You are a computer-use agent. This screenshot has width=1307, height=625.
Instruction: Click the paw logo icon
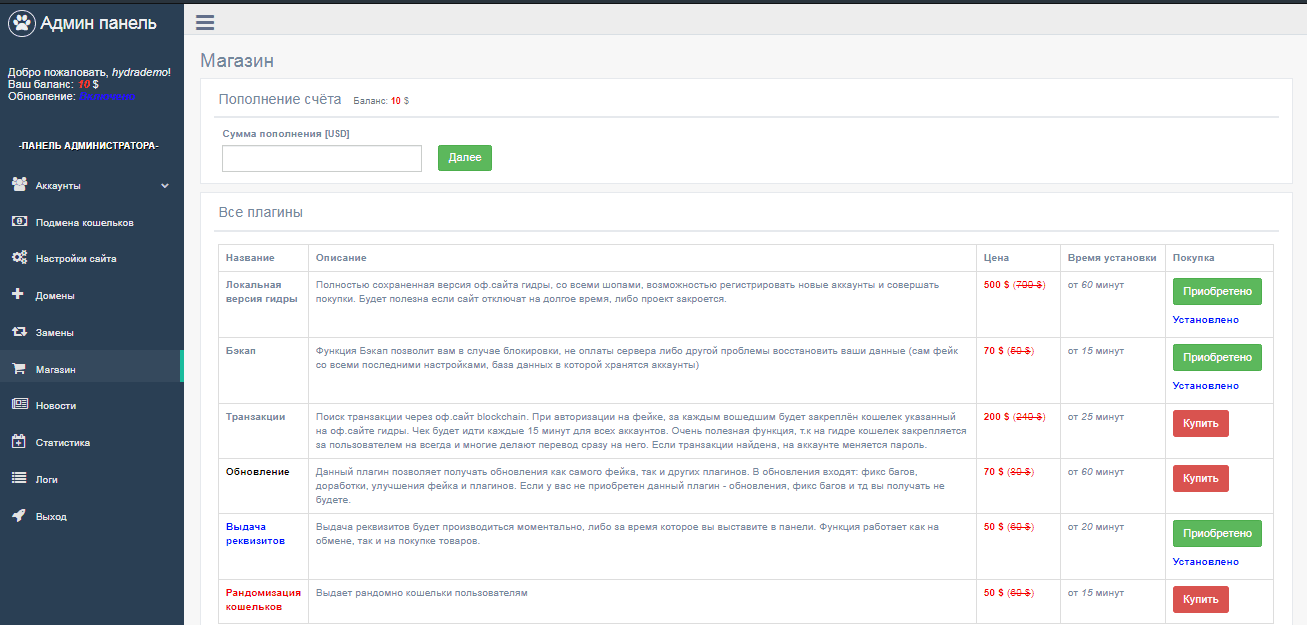pos(21,23)
